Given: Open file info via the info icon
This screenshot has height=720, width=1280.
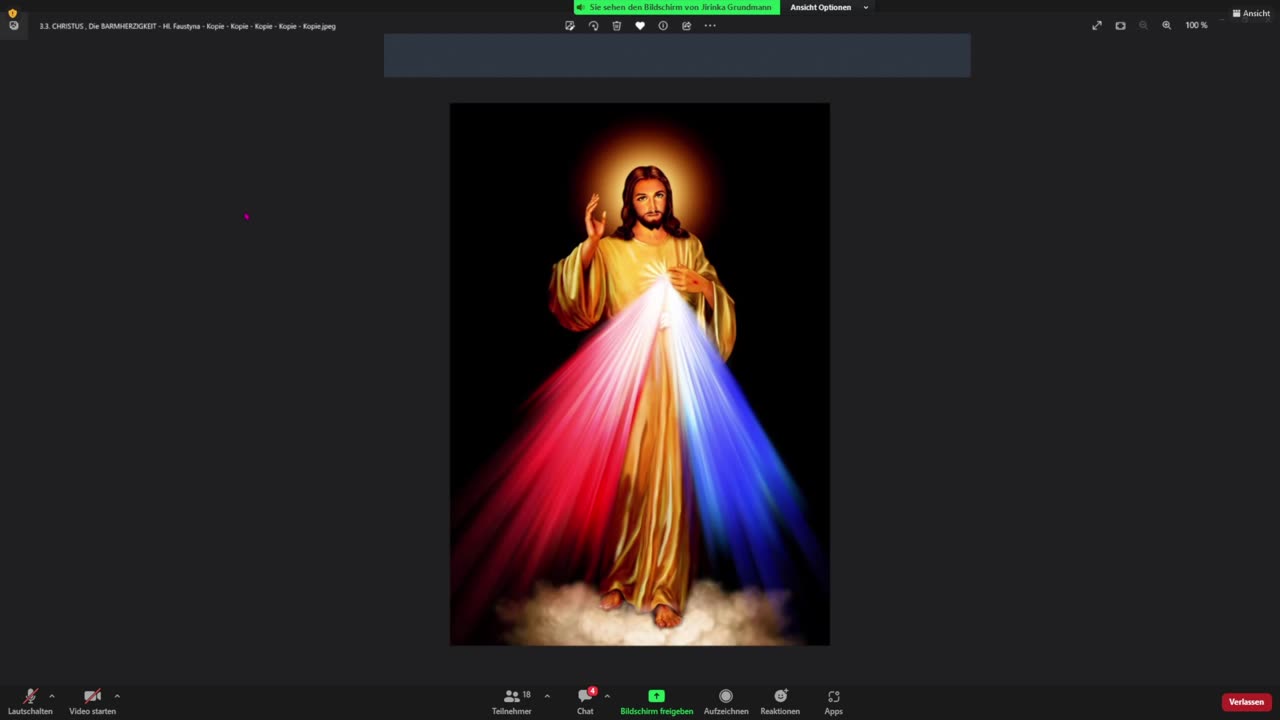Looking at the screenshot, I should tap(663, 26).
